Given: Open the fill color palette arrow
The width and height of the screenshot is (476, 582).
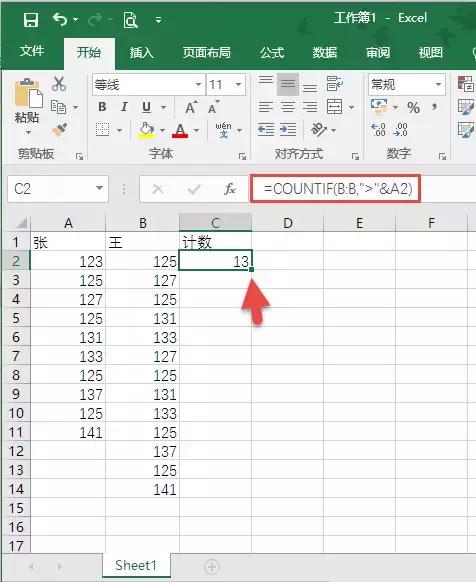Looking at the screenshot, I should (x=162, y=130).
